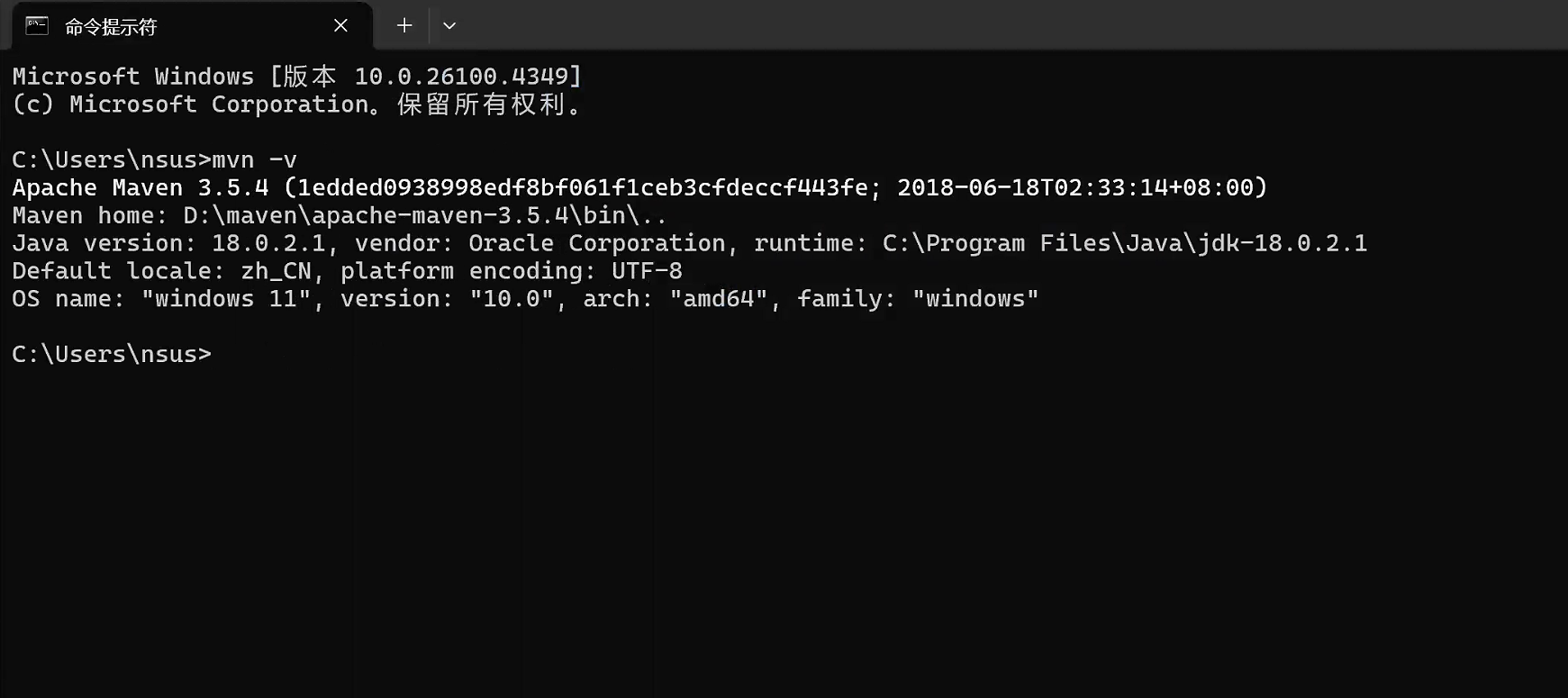Click the Maven build hash 1edded0938998 string
Image resolution: width=1568 pixels, height=698 pixels.
click(x=583, y=188)
